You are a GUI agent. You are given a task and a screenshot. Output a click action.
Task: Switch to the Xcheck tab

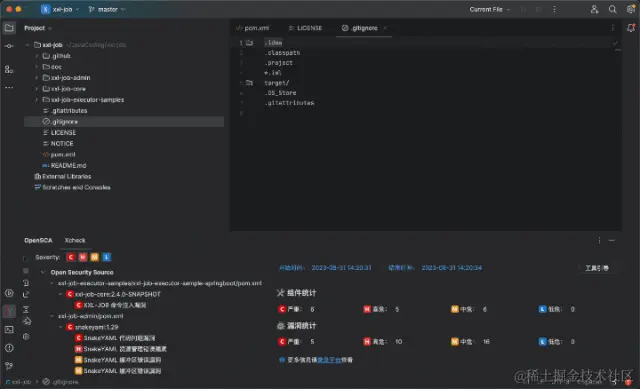pos(75,240)
